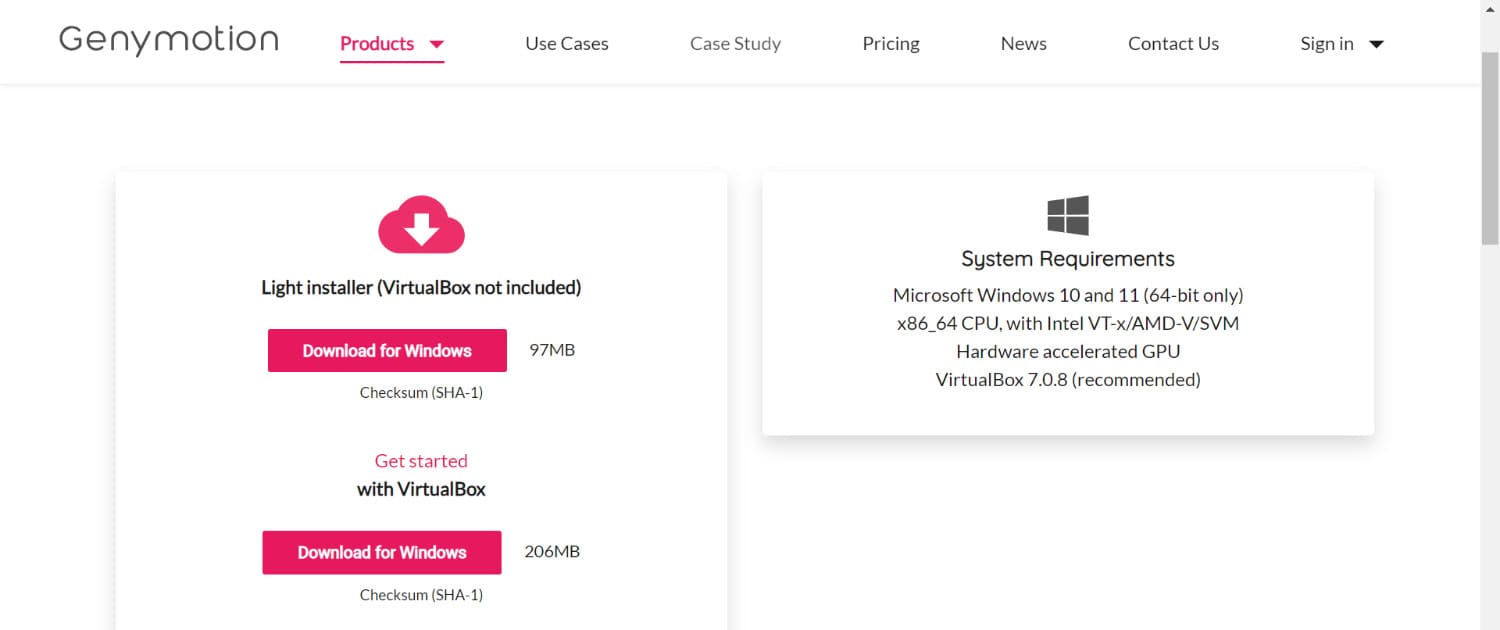Open the Products menu
The width and height of the screenshot is (1500, 630).
[377, 44]
